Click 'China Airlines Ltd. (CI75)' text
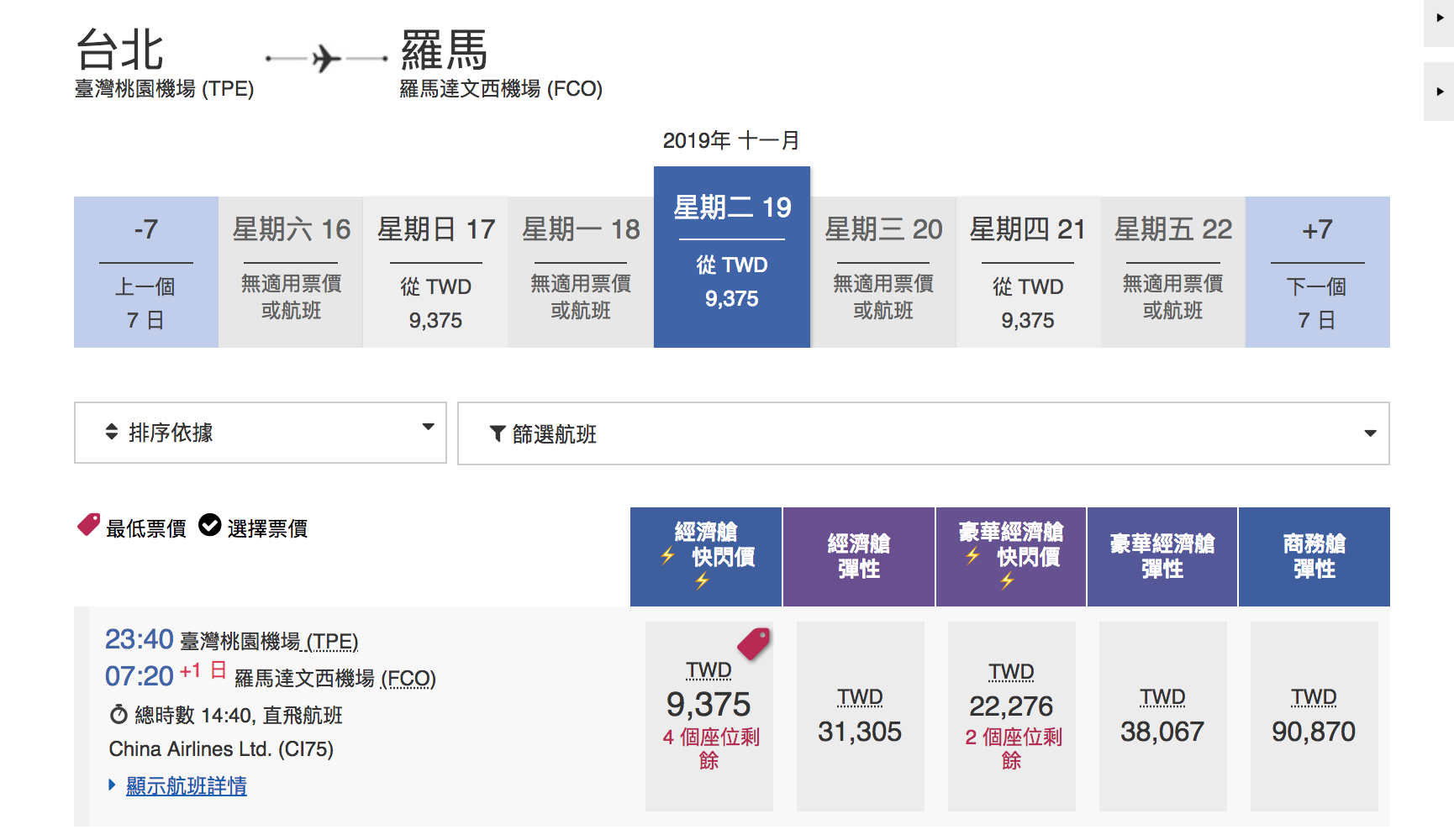The width and height of the screenshot is (1454, 840). [x=221, y=748]
